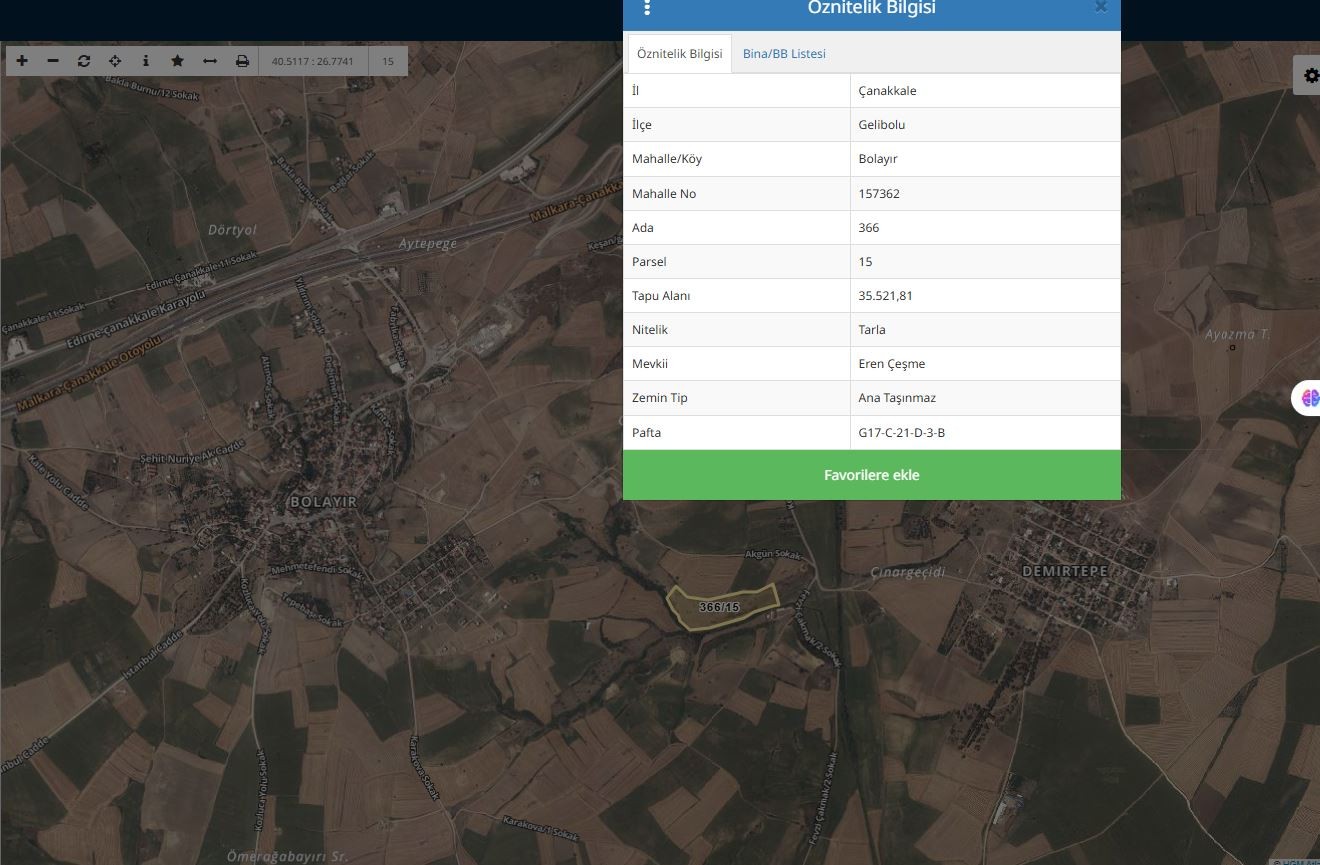The width and height of the screenshot is (1320, 865).
Task: Switch to Bina/BB Listesi tab
Action: tap(784, 54)
